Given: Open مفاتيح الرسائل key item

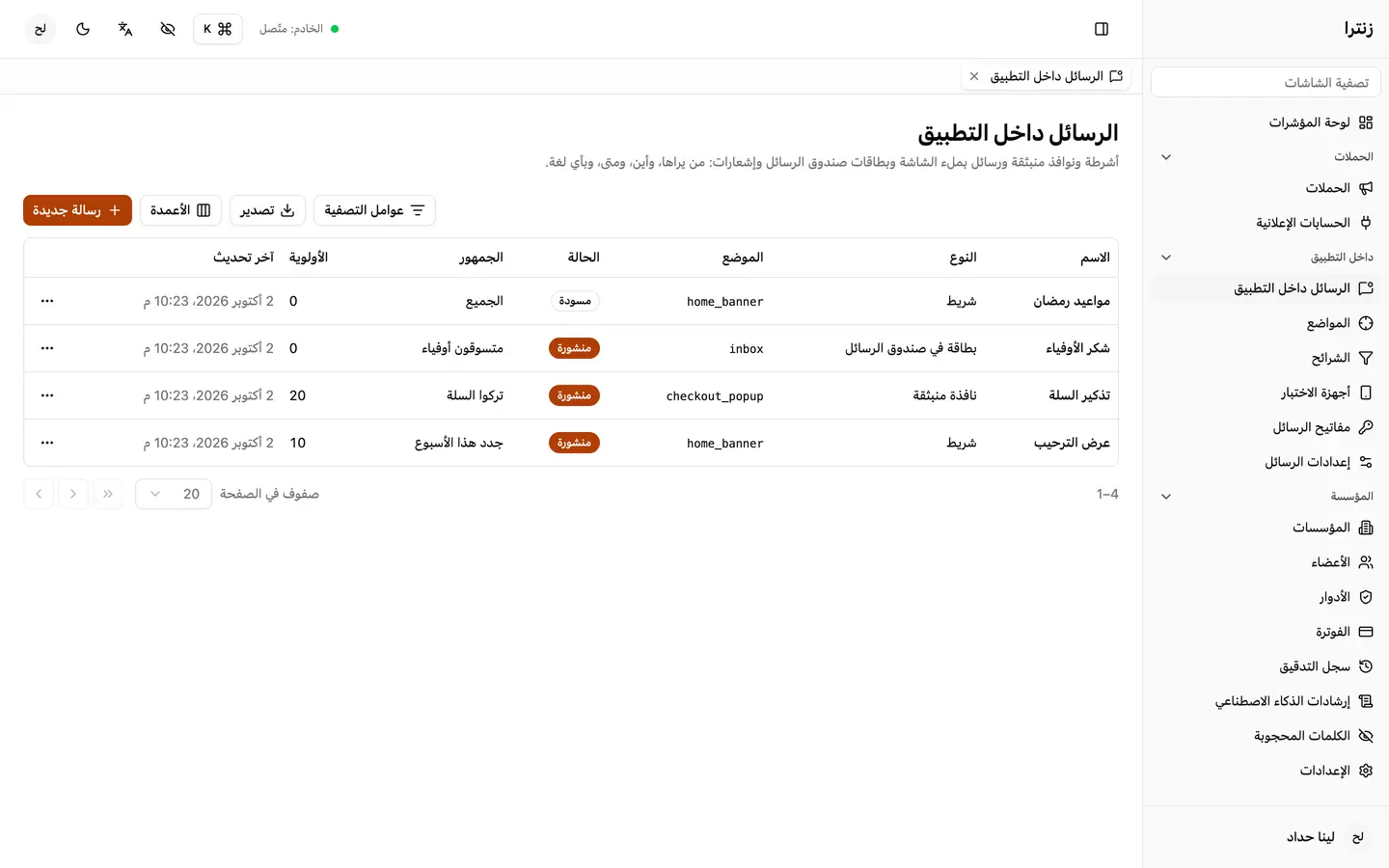Looking at the screenshot, I should 1266,427.
